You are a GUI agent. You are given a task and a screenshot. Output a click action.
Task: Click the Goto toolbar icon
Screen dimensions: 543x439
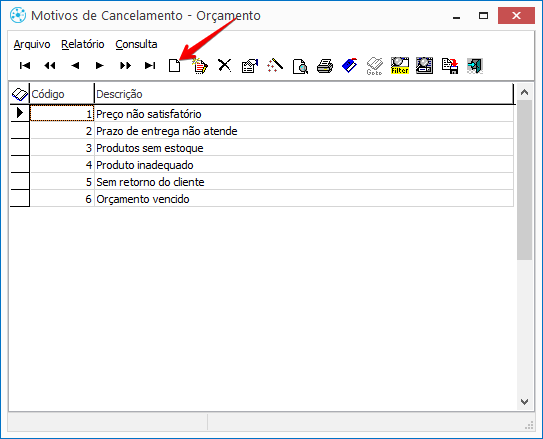tap(375, 66)
